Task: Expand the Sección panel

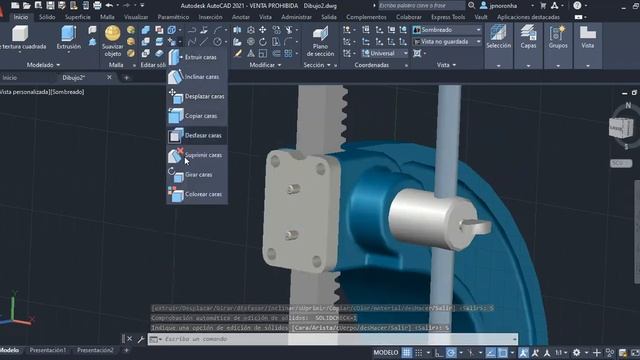Action: 317,65
